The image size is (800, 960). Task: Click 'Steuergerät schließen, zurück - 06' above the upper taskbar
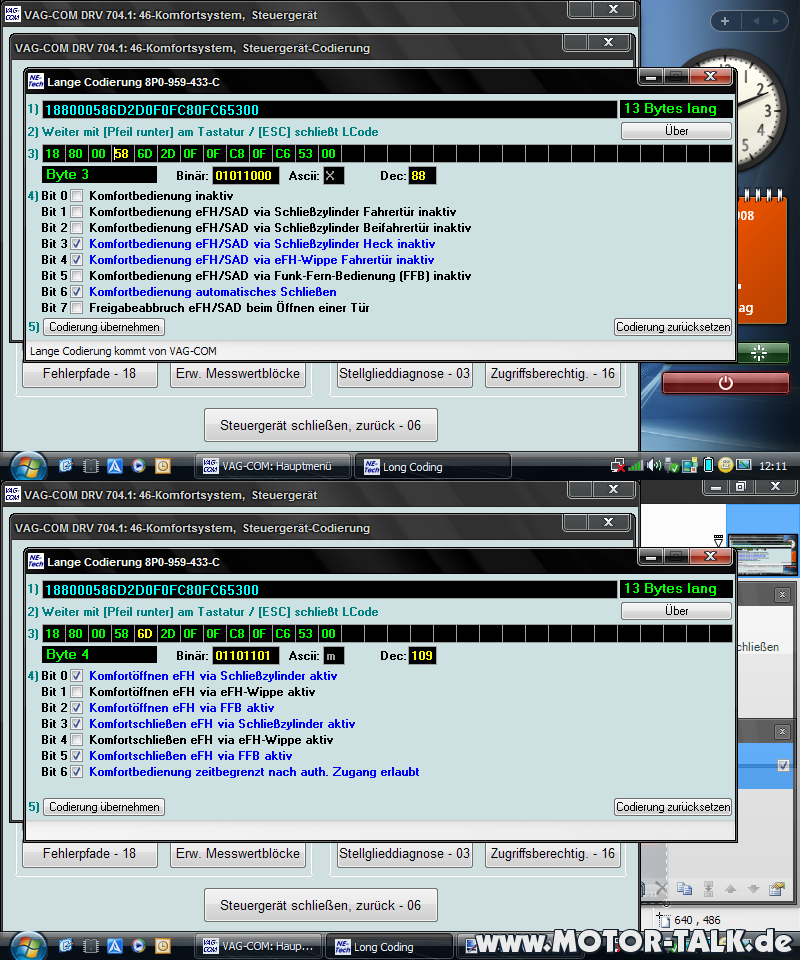(321, 426)
